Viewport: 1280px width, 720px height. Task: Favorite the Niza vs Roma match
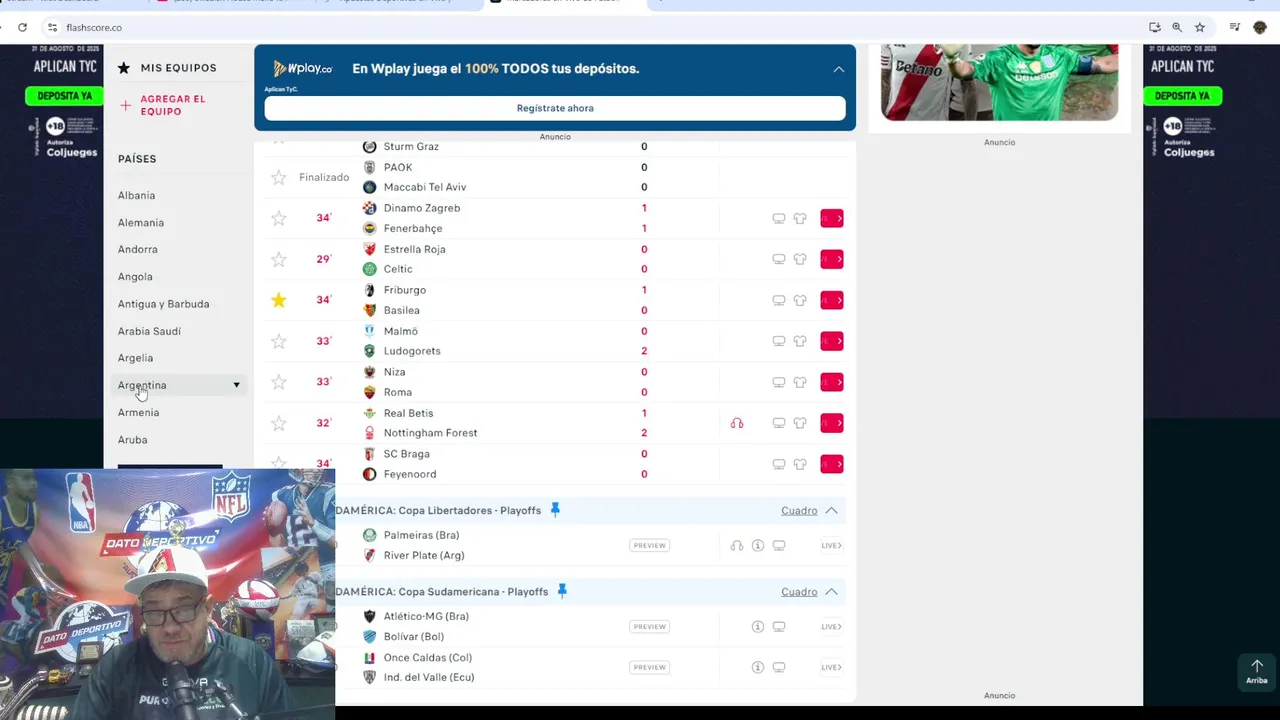[x=279, y=382]
